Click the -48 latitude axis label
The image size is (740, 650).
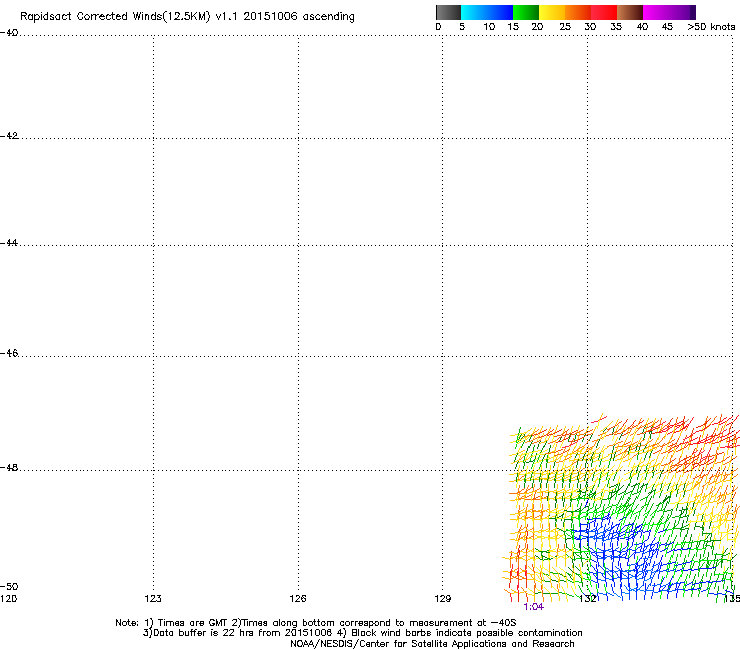tap(9, 468)
